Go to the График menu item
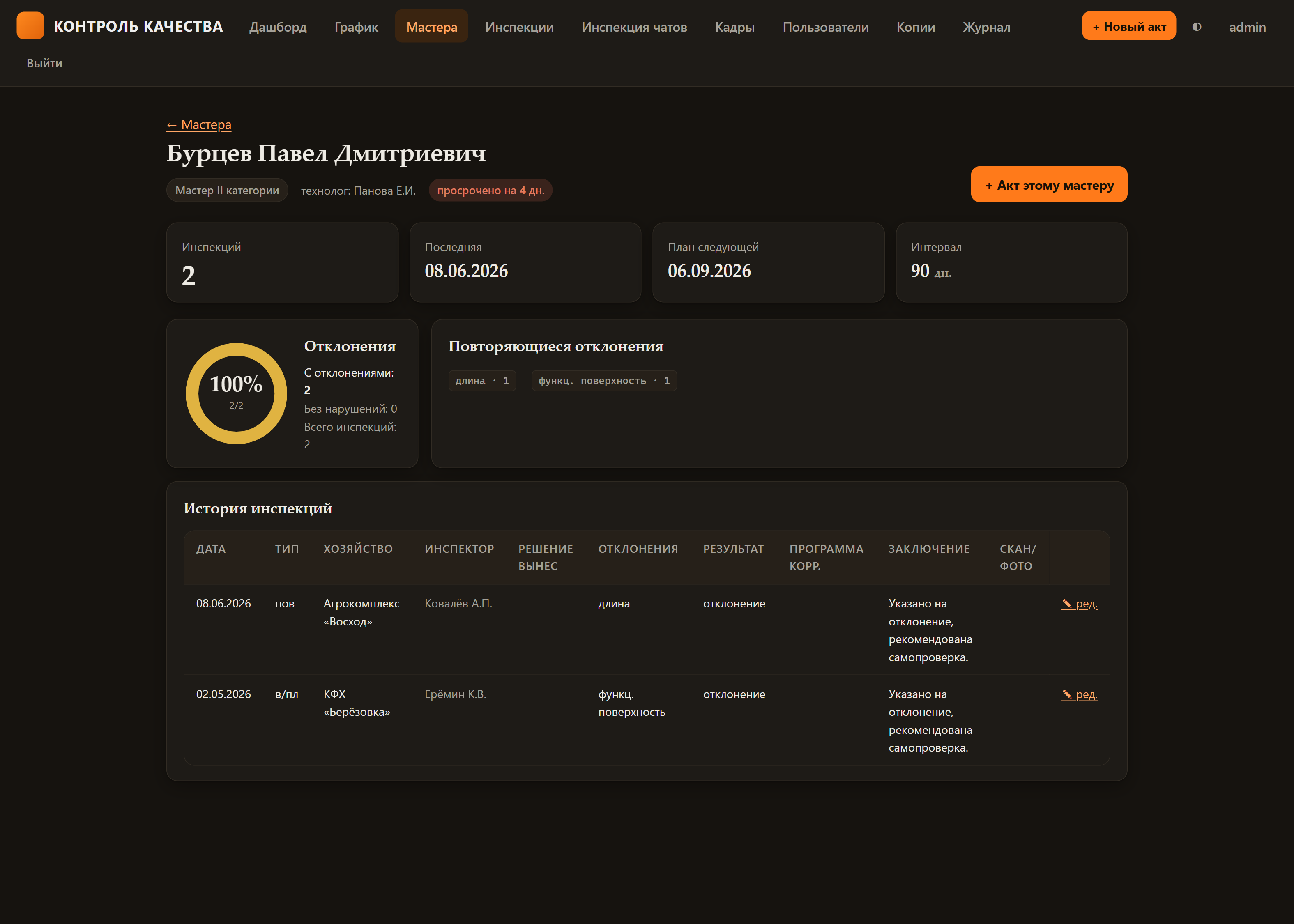1294x924 pixels. [x=356, y=27]
